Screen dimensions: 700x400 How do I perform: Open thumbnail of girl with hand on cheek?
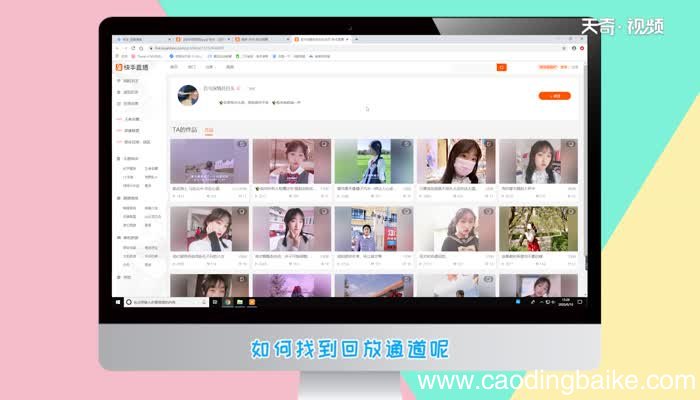pos(209,229)
